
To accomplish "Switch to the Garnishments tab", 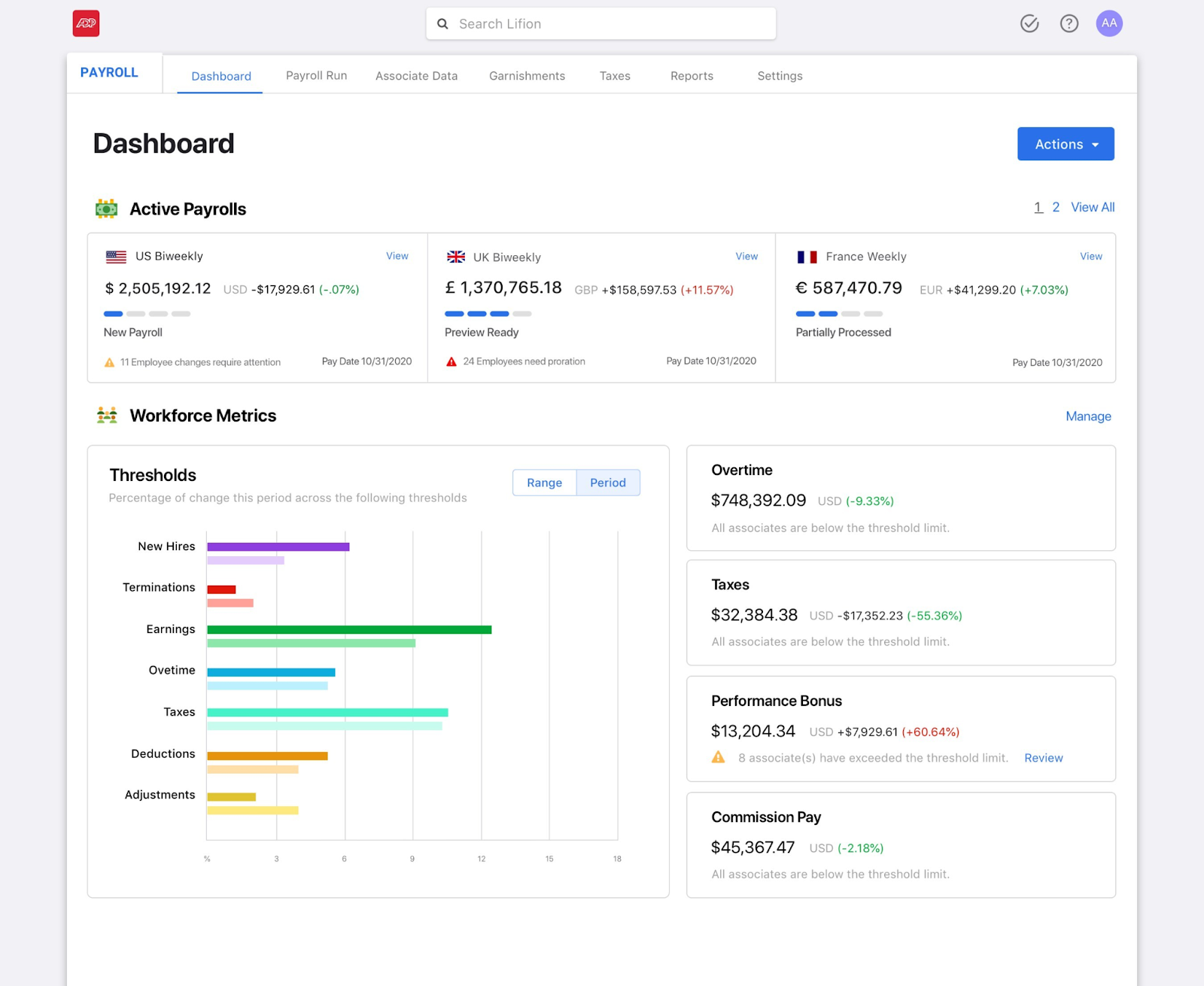I will tap(527, 75).
